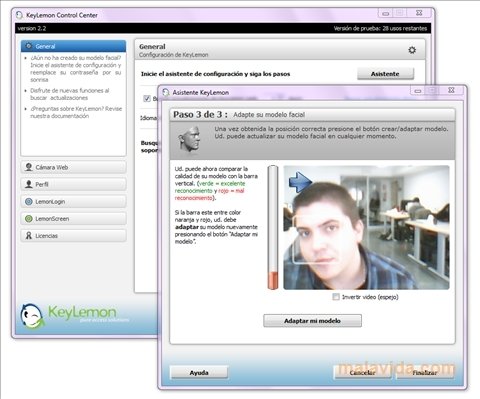Click the webcam icon beside Cámara Web
Screen dimensions: 480x399
pos(29,167)
